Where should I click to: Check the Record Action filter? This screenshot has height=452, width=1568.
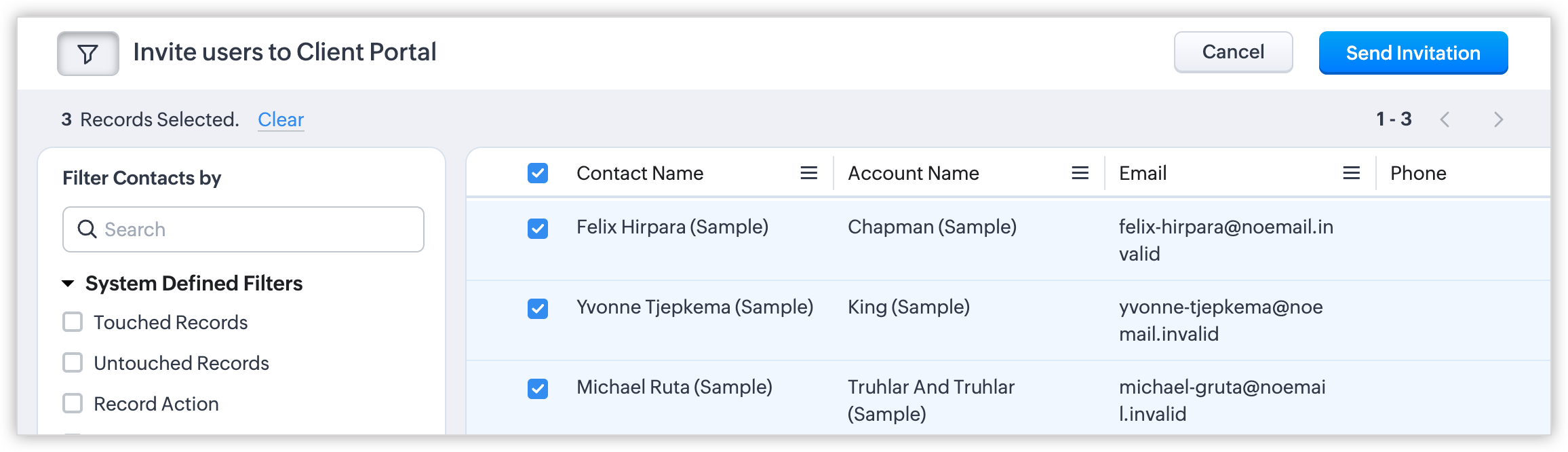pyautogui.click(x=73, y=403)
